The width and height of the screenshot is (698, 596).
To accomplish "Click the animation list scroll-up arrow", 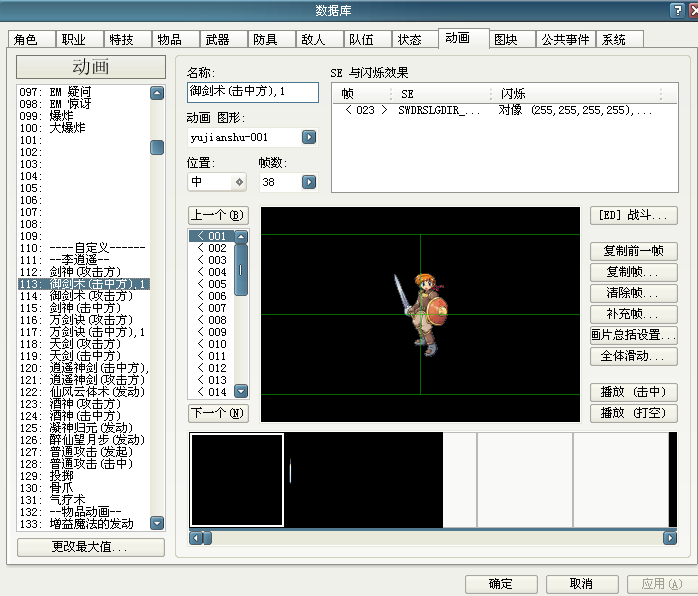I will click(157, 93).
